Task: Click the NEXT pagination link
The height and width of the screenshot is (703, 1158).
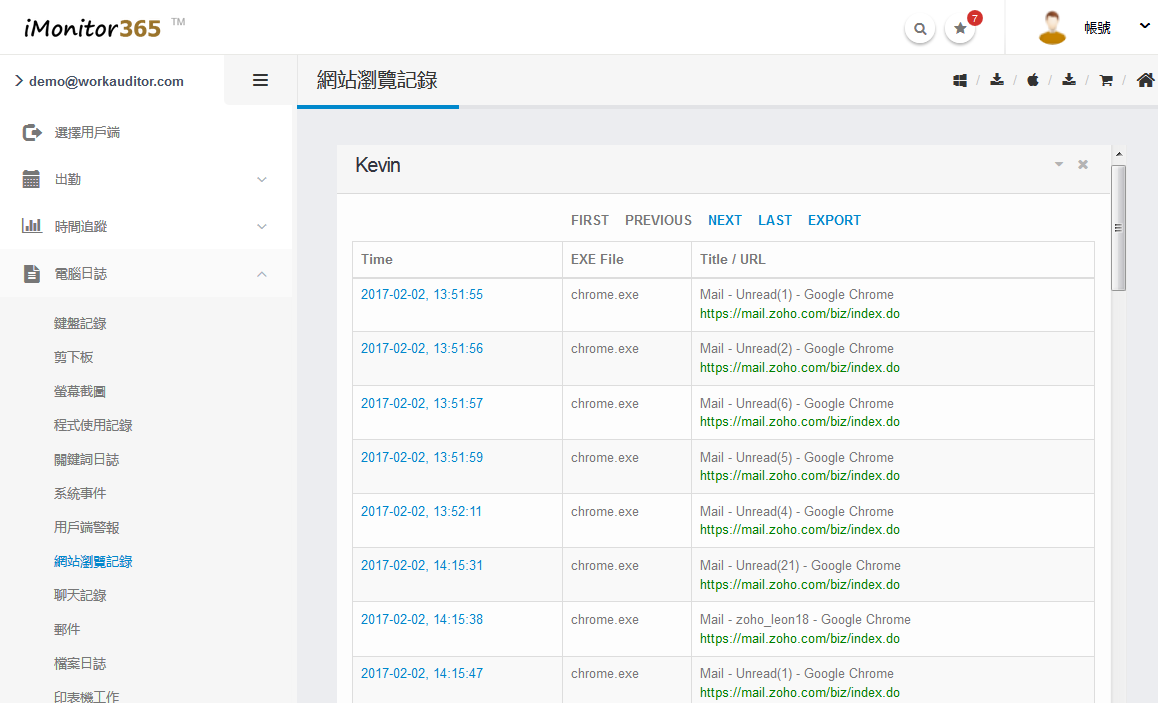Action: coord(725,221)
